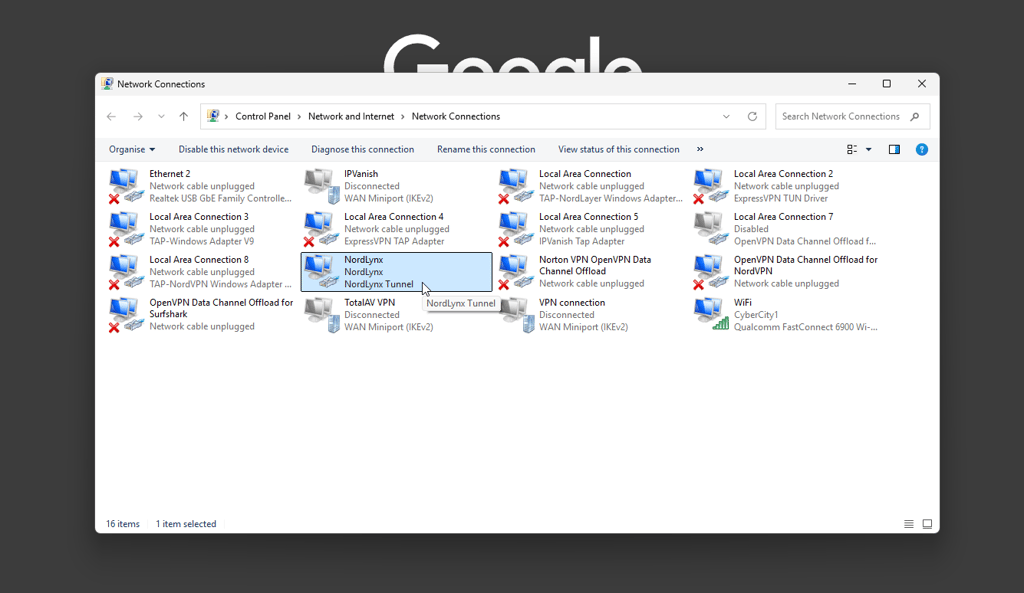Click 'Qualcomm FastConnect 6900 Wi-...' text
The image size is (1024, 593).
(x=805, y=327)
